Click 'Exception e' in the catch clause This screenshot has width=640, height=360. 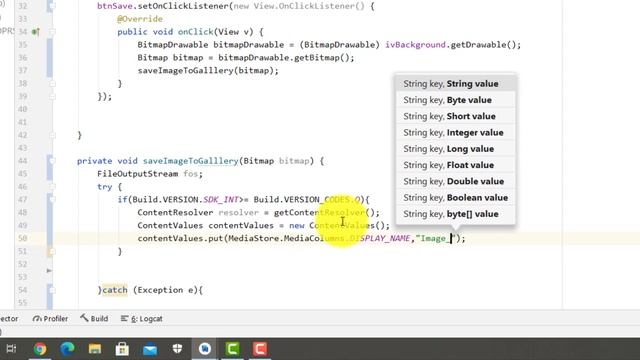click(165, 290)
